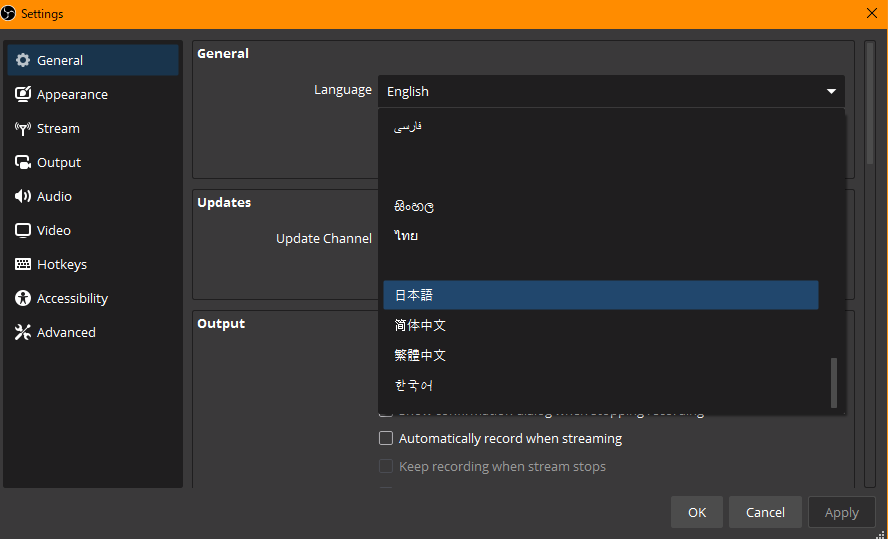
Task: Click the language list scrollbar thumb
Action: 834,382
